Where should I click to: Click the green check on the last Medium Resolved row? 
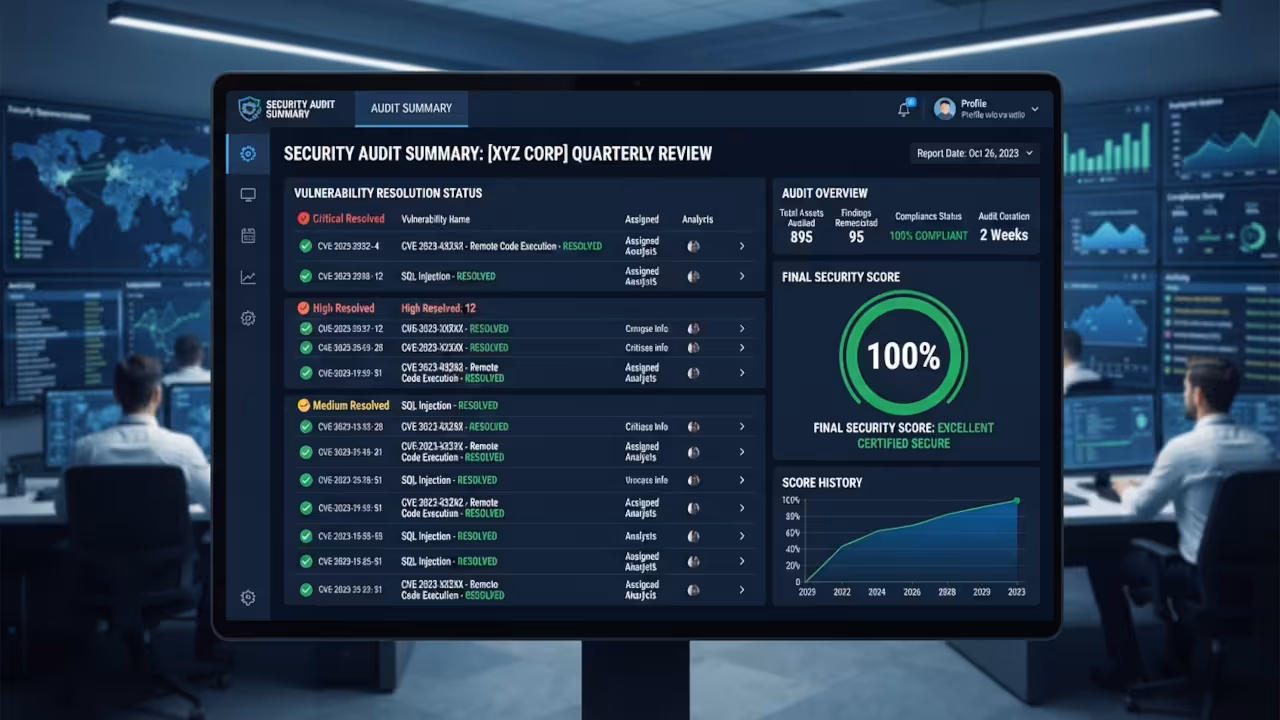pyautogui.click(x=305, y=590)
